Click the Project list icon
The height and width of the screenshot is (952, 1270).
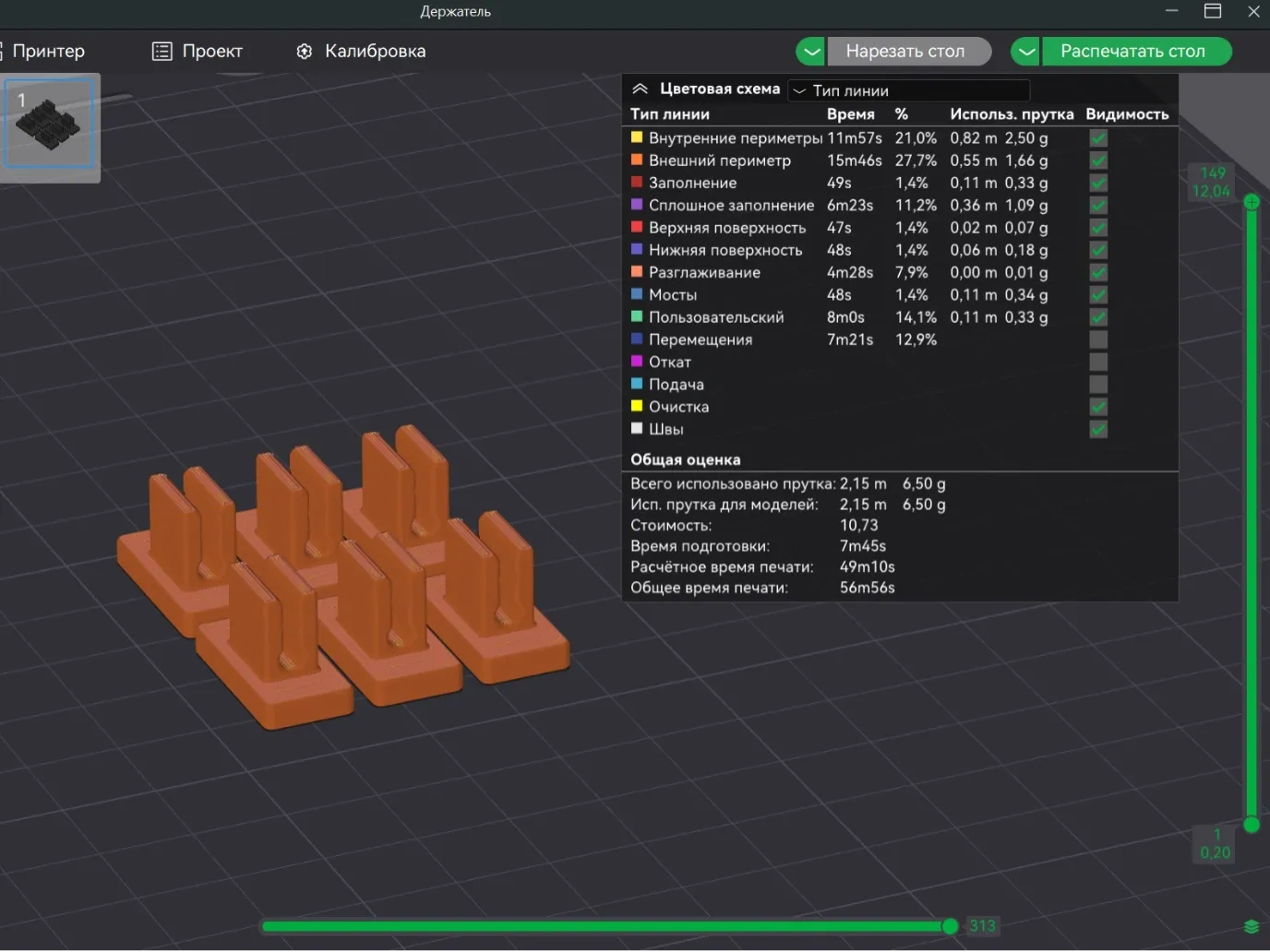pos(162,52)
